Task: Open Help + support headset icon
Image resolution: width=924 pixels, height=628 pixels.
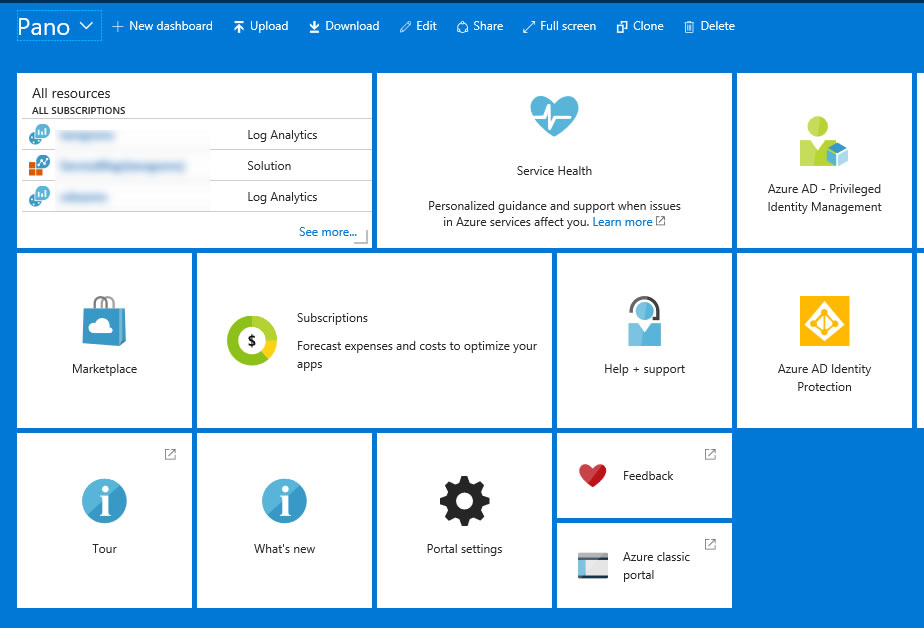Action: [x=644, y=321]
